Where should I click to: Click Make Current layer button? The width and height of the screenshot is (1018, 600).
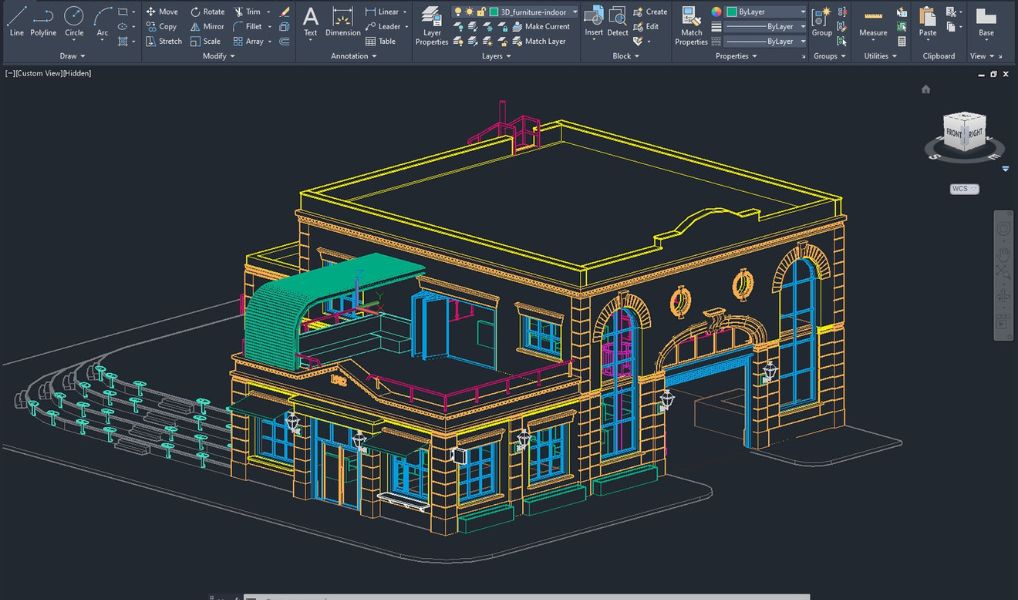(541, 27)
